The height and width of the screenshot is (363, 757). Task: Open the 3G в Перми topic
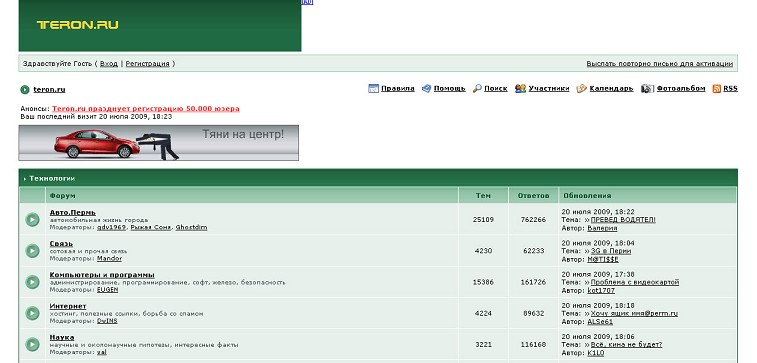(611, 251)
